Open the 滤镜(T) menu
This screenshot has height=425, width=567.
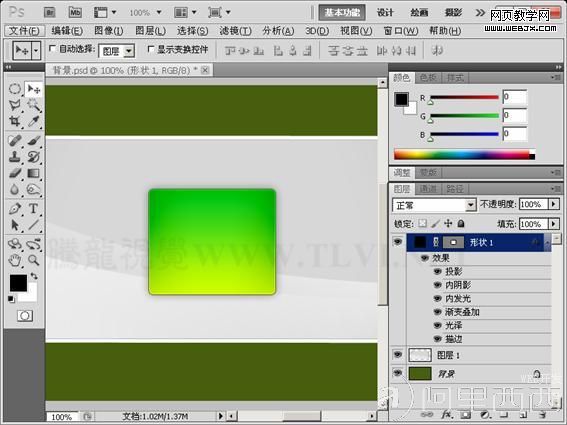click(x=235, y=31)
